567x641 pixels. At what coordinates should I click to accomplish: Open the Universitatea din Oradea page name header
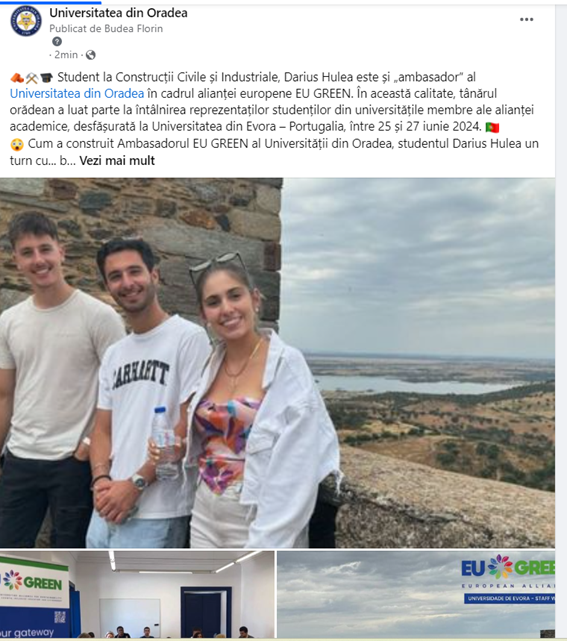point(118,13)
